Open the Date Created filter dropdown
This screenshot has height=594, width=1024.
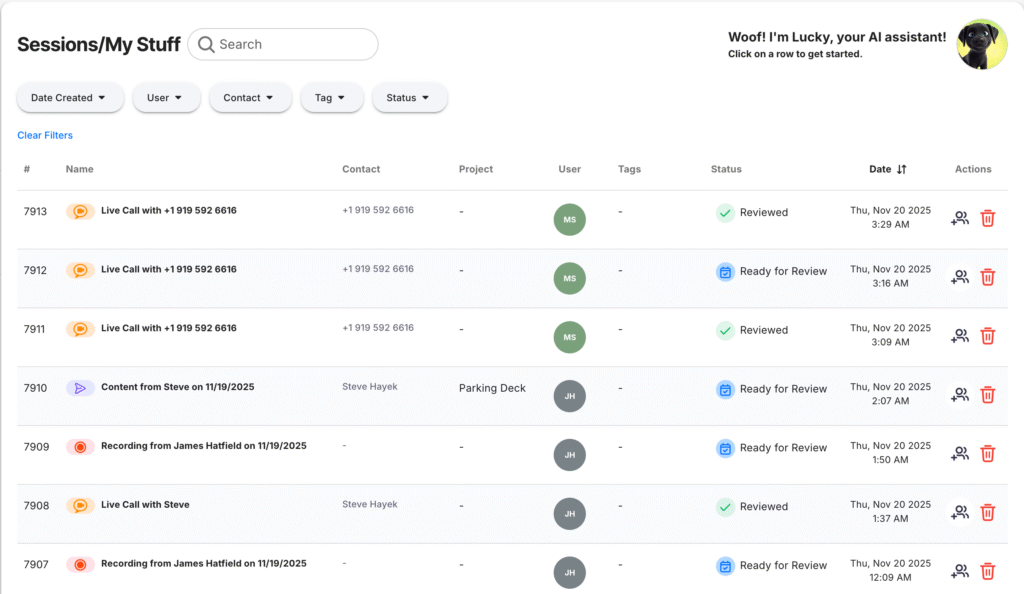click(x=69, y=98)
